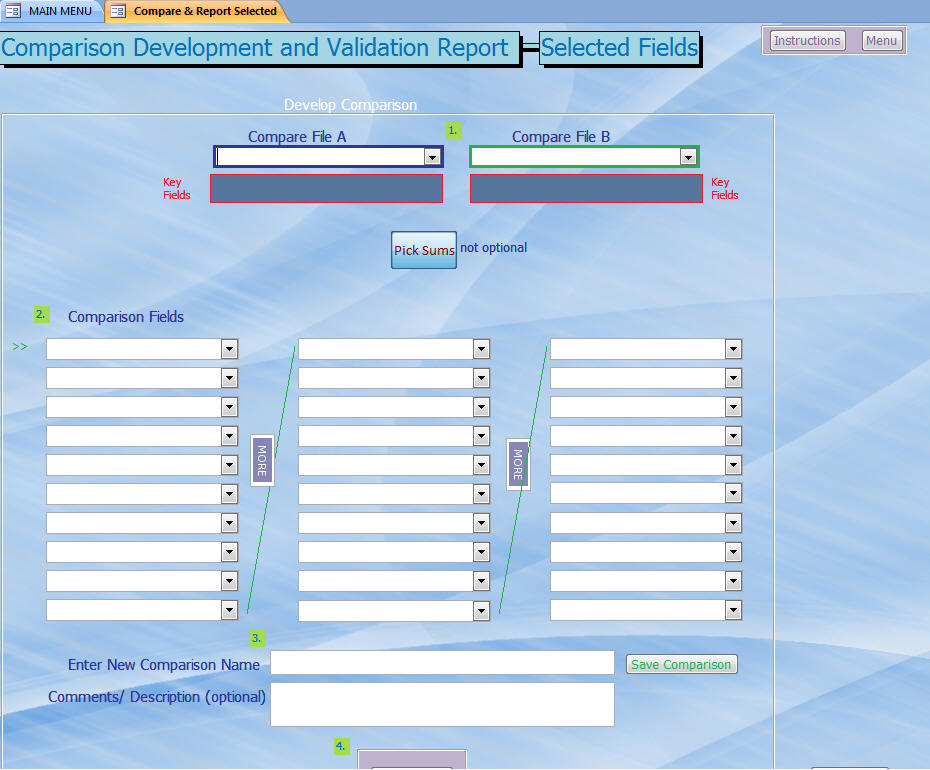Click the second vertical MORE button
930x770 pixels.
point(518,465)
